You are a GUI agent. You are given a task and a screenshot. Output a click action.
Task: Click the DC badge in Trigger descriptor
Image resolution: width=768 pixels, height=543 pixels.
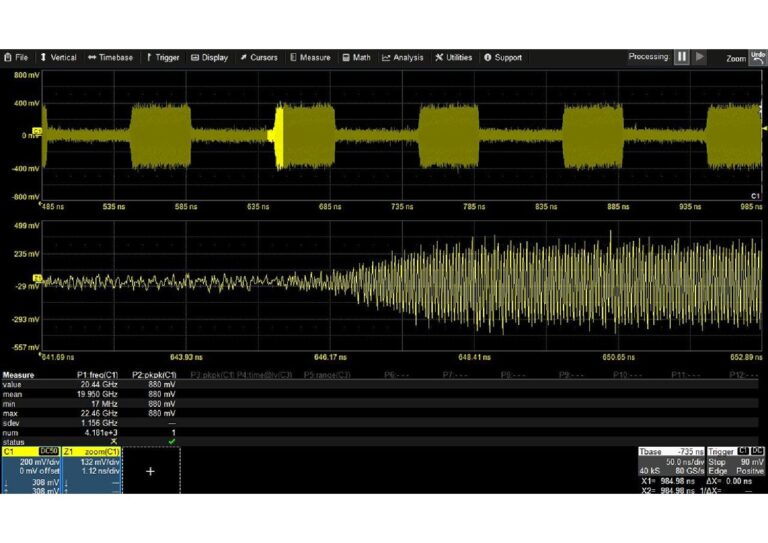[x=757, y=451]
